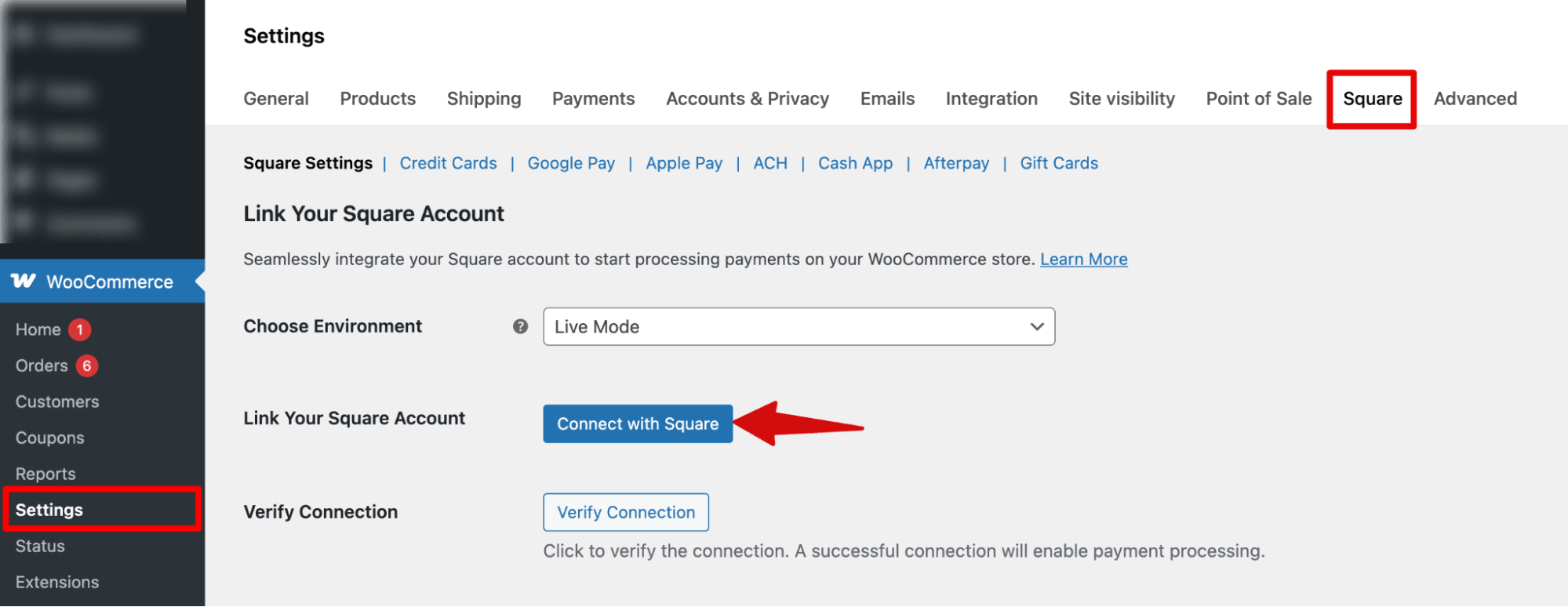Image resolution: width=1568 pixels, height=607 pixels.
Task: Click the Choose Environment label
Action: coord(333,326)
